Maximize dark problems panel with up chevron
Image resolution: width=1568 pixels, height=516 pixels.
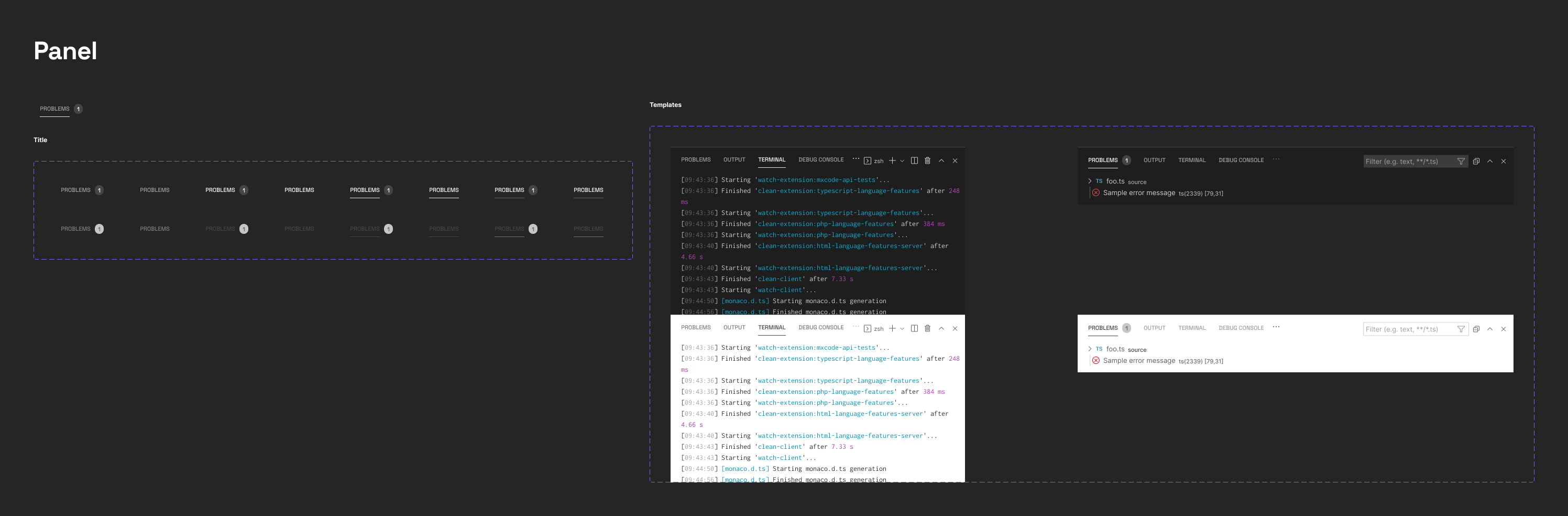1490,162
